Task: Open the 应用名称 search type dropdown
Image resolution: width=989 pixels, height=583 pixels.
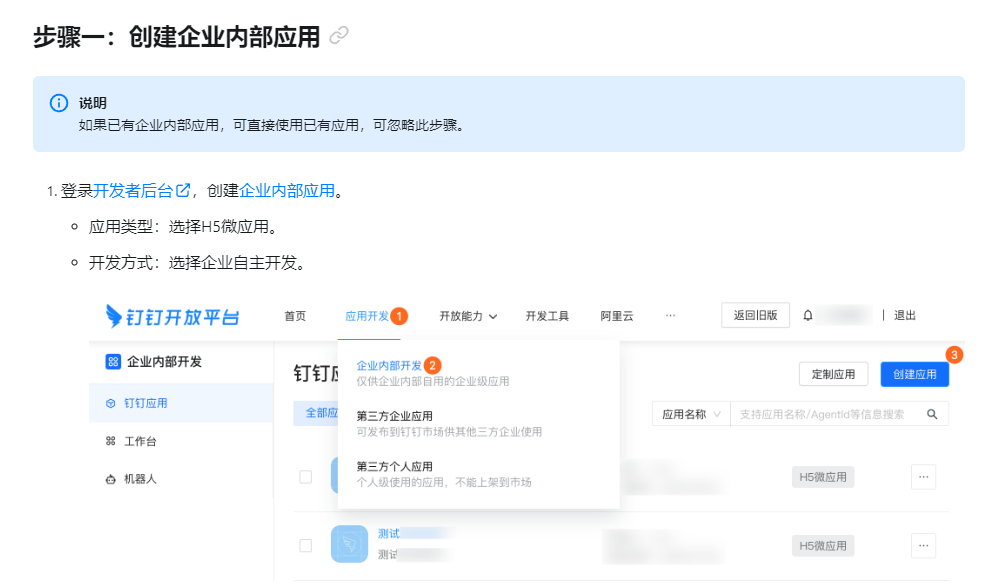Action: tap(691, 415)
